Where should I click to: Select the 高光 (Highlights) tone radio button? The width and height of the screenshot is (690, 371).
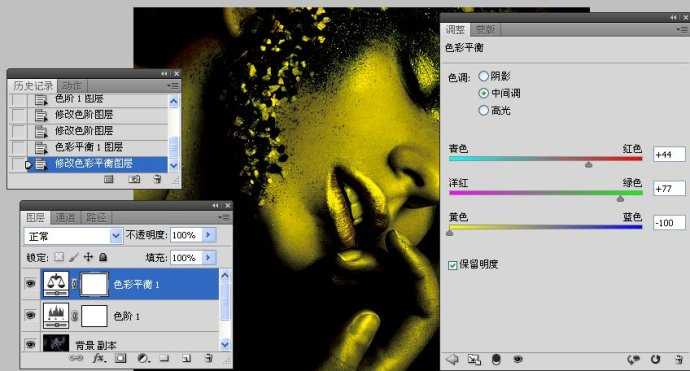(x=484, y=110)
